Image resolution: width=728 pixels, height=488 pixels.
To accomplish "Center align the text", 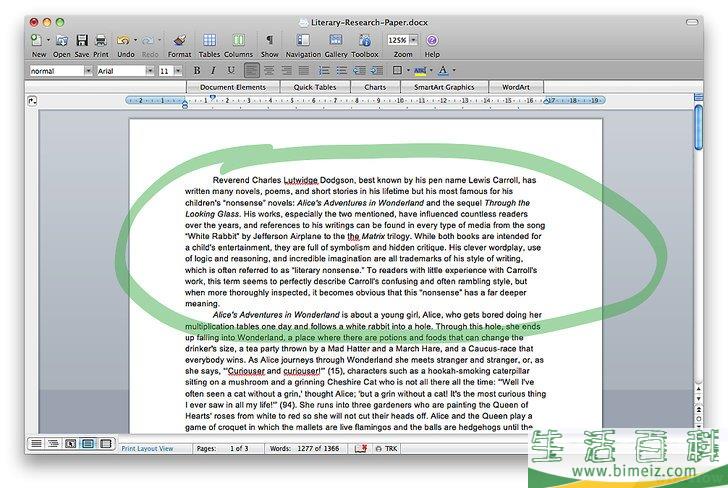I will [x=269, y=71].
